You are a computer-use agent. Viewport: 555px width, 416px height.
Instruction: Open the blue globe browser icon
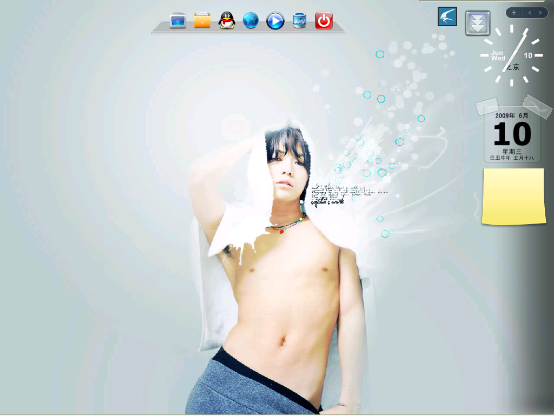(251, 21)
